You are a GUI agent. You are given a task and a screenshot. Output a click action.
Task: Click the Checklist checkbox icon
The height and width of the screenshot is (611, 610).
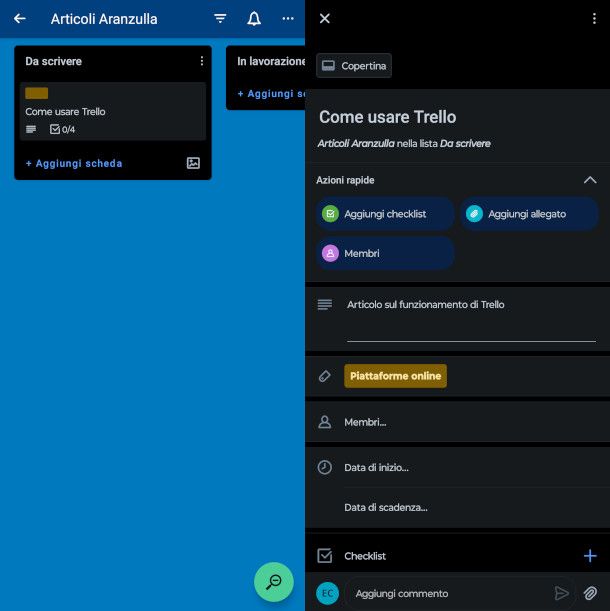pyautogui.click(x=325, y=556)
